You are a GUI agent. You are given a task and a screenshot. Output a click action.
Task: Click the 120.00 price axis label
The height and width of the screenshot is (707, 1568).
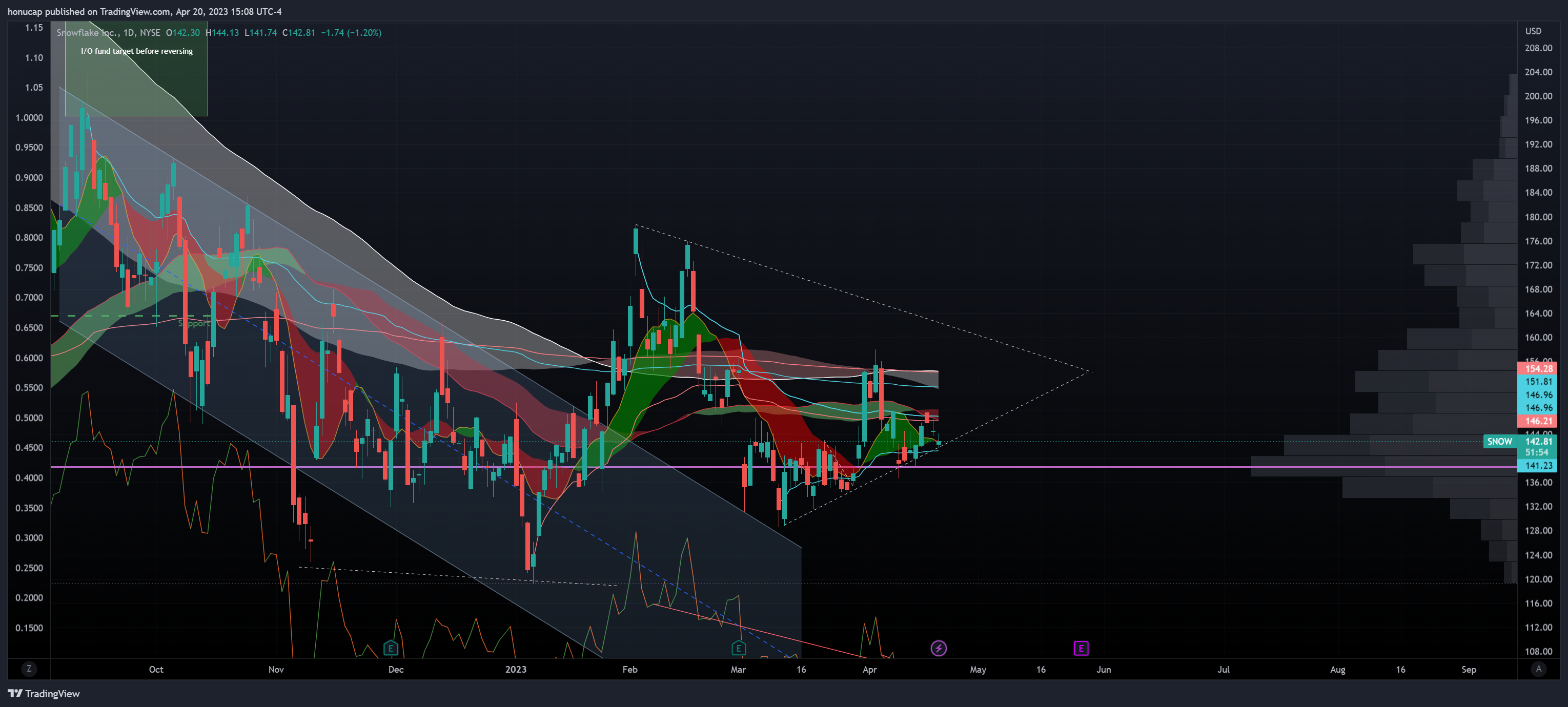(1538, 579)
